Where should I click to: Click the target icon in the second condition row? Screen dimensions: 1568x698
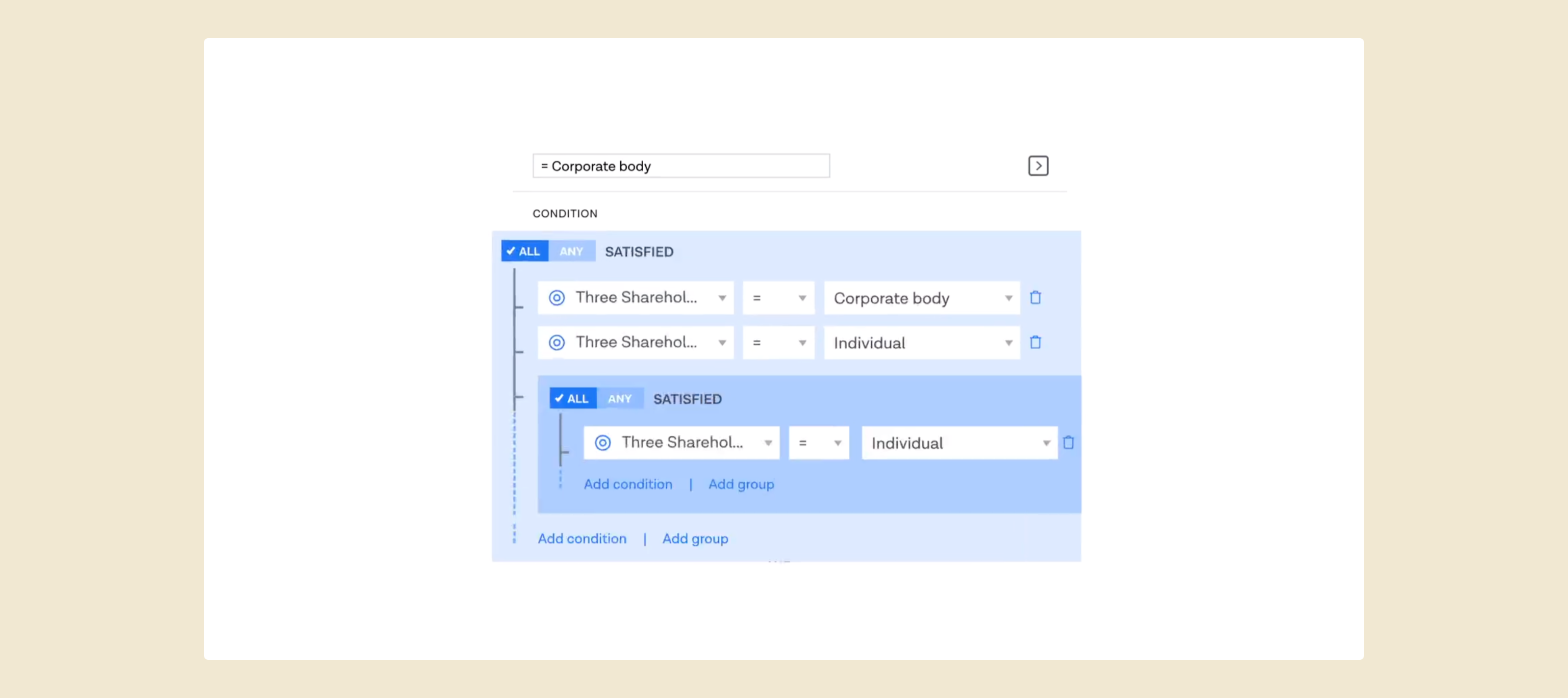pos(557,343)
